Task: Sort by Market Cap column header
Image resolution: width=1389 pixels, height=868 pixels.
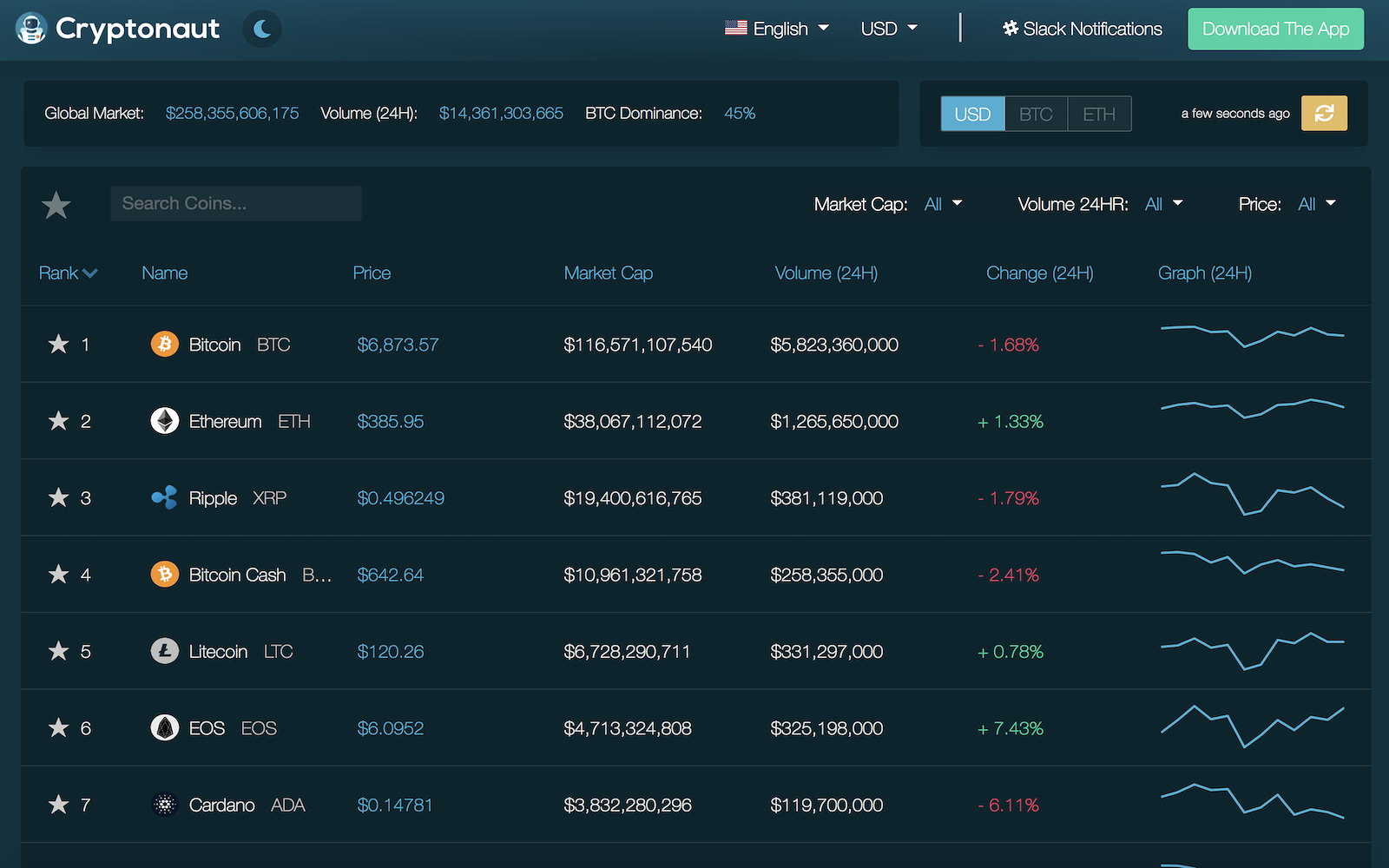Action: (609, 273)
